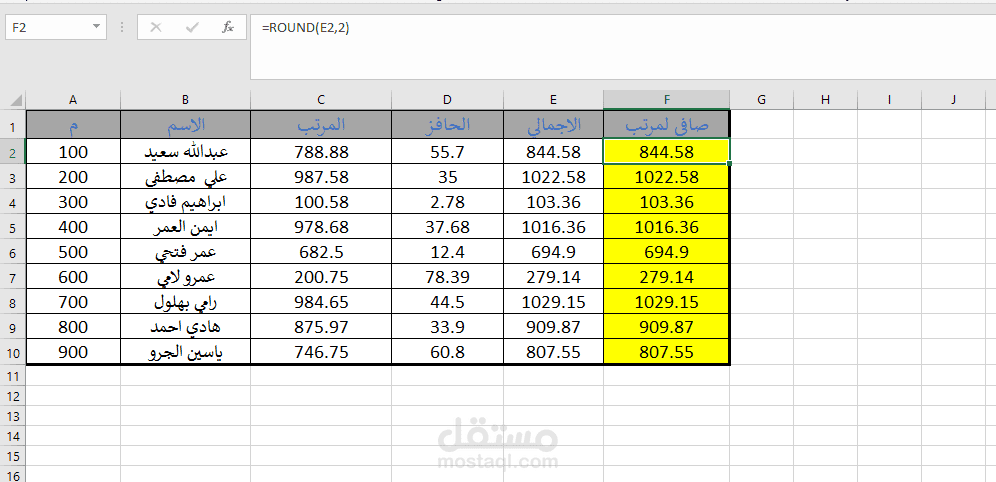Image resolution: width=996 pixels, height=482 pixels.
Task: Select yellow cell 694.9 in column F
Action: pyautogui.click(x=666, y=252)
